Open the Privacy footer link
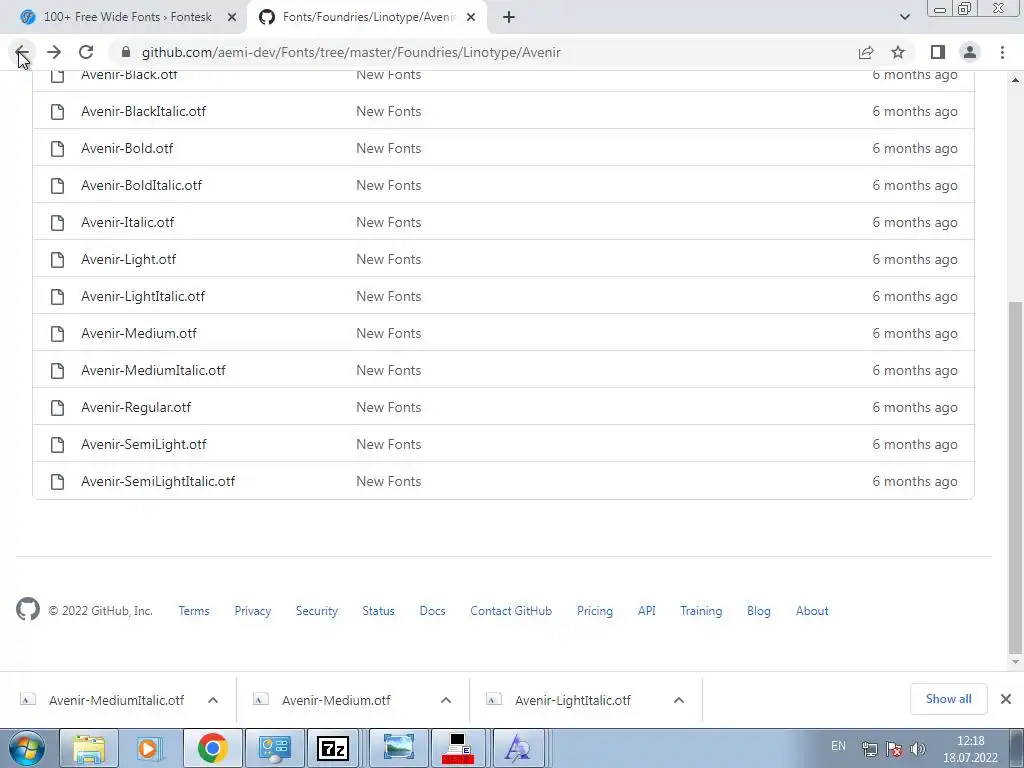The height and width of the screenshot is (768, 1024). [x=253, y=611]
